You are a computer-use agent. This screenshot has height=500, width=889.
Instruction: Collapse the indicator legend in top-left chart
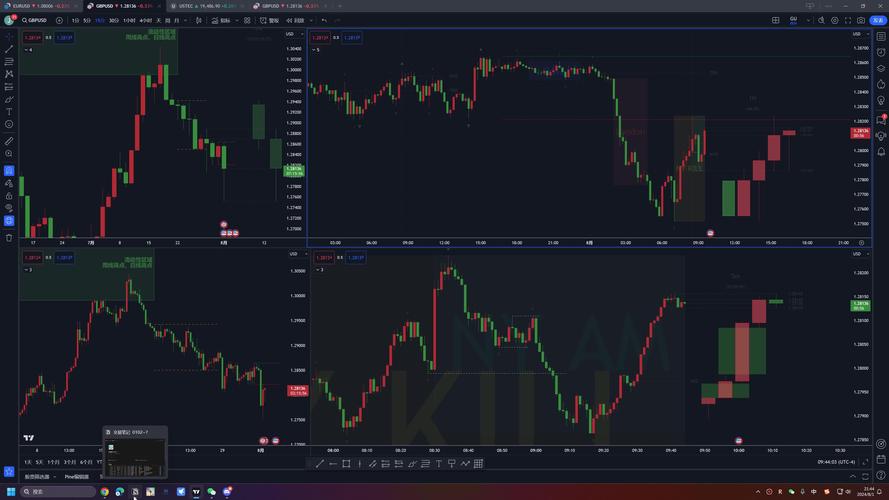click(x=28, y=50)
